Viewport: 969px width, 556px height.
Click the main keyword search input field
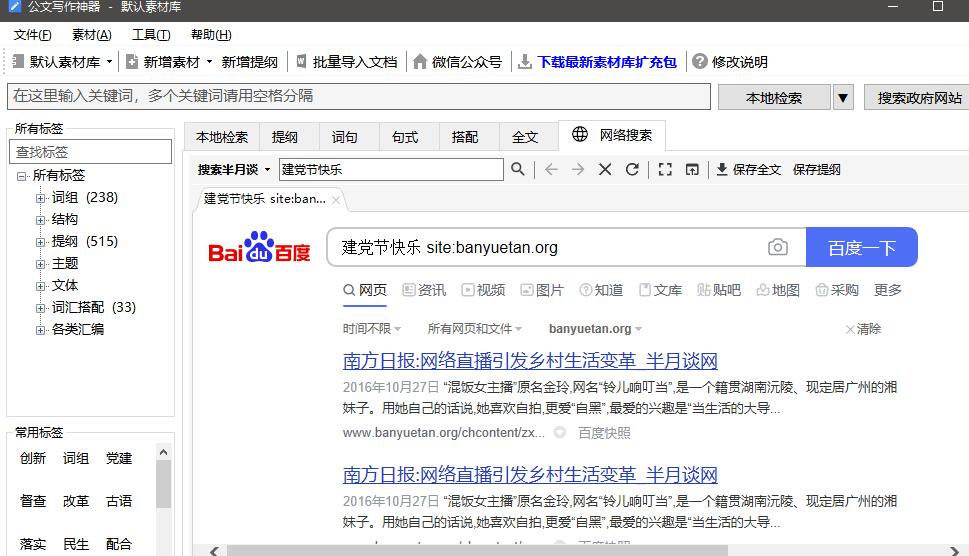point(359,96)
